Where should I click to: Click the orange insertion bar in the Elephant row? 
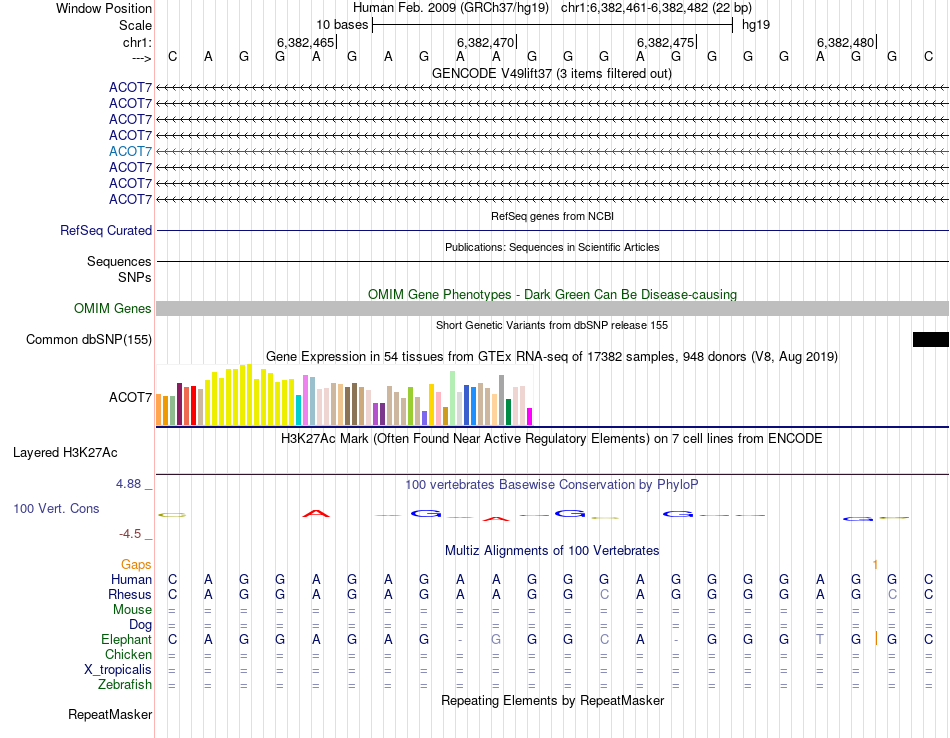pyautogui.click(x=876, y=638)
